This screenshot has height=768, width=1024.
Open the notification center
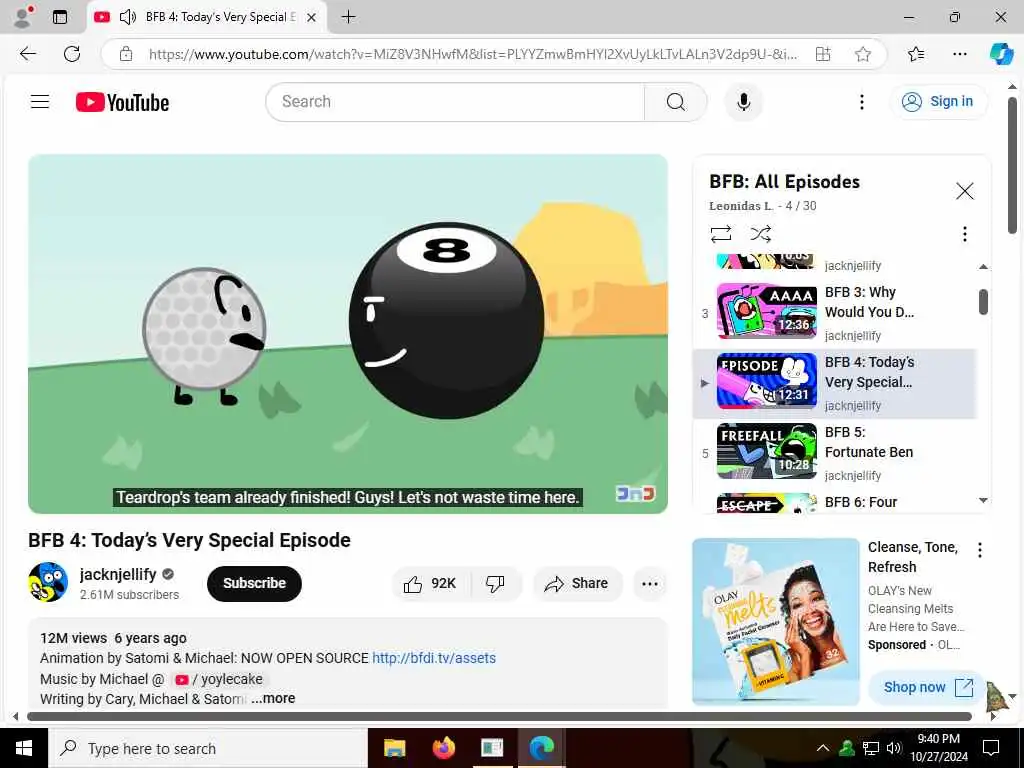tap(991, 748)
